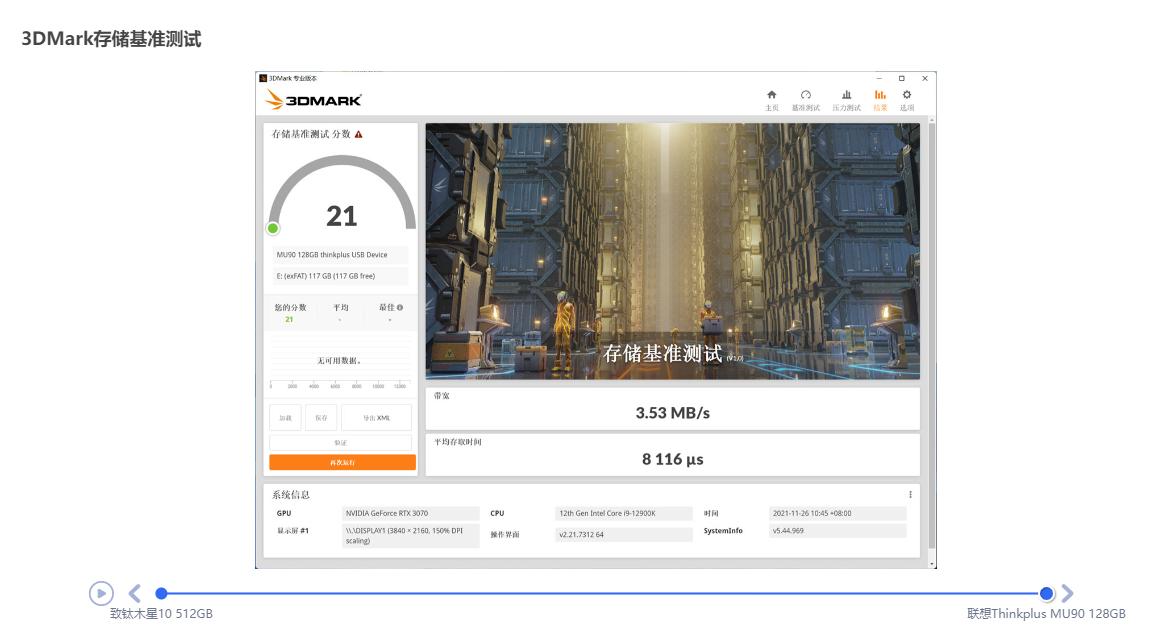Click the 3DMark logo in header
The image size is (1156, 641).
coord(313,100)
